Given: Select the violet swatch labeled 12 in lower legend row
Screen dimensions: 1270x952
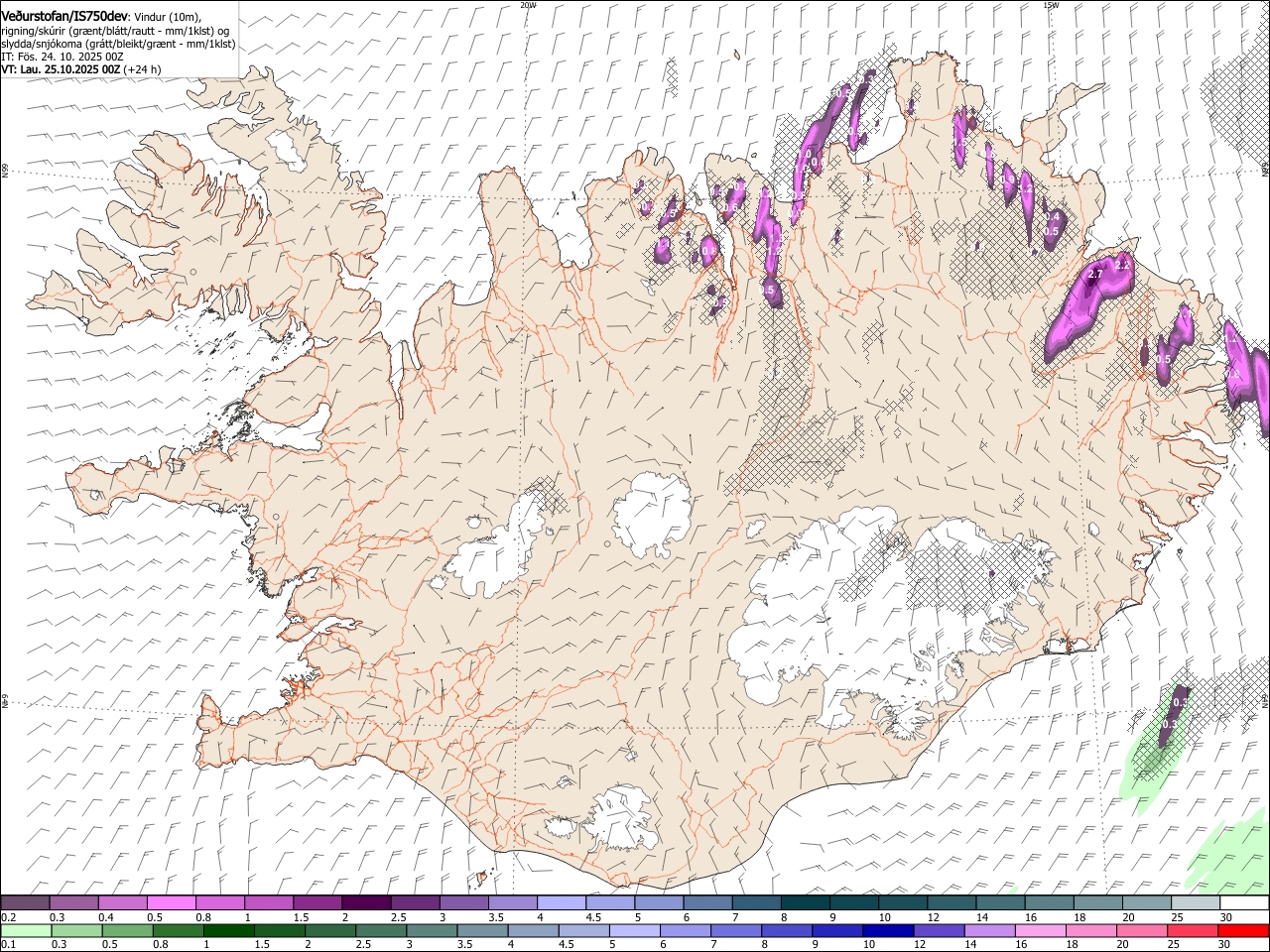Looking at the screenshot, I should [939, 930].
